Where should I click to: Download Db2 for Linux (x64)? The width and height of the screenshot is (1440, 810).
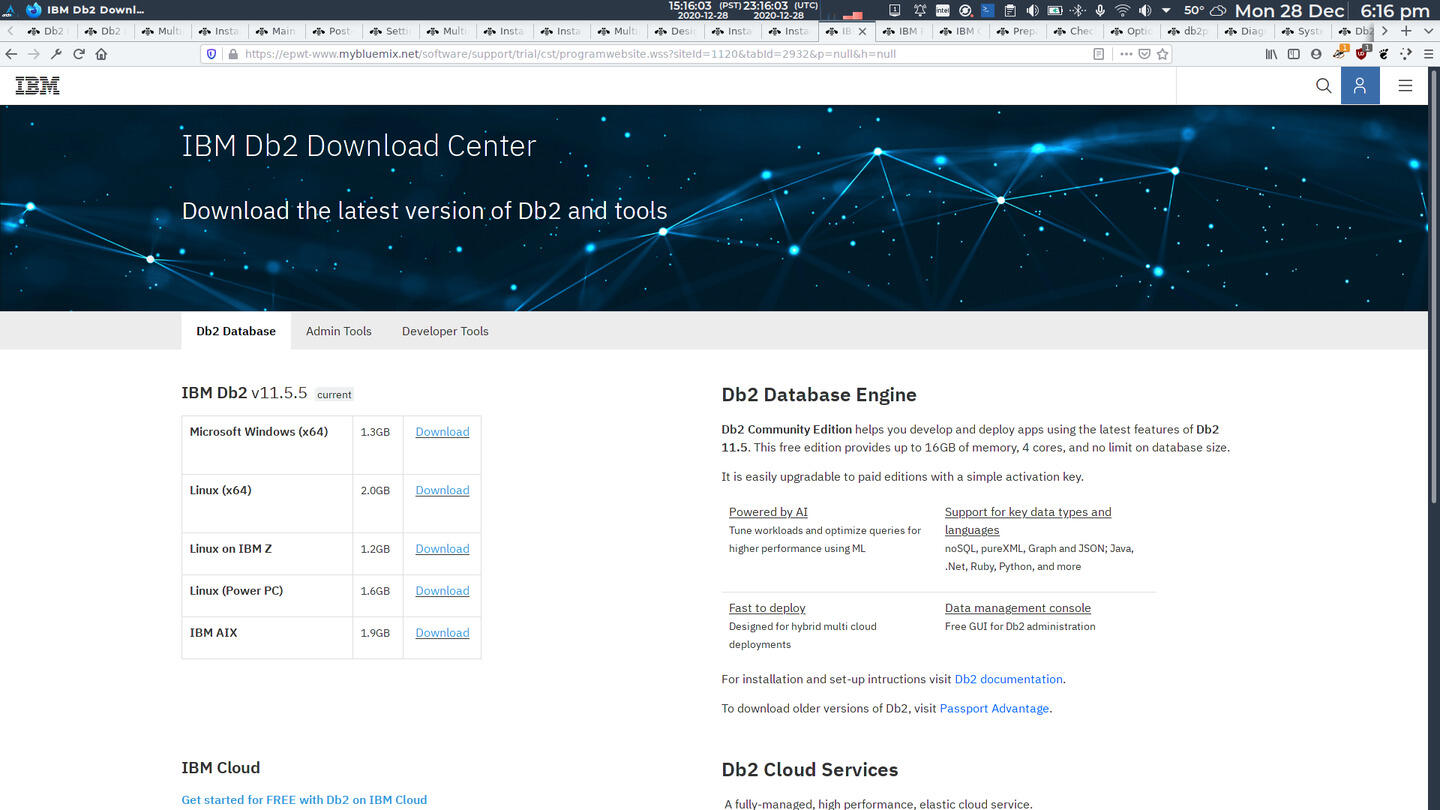coord(442,490)
